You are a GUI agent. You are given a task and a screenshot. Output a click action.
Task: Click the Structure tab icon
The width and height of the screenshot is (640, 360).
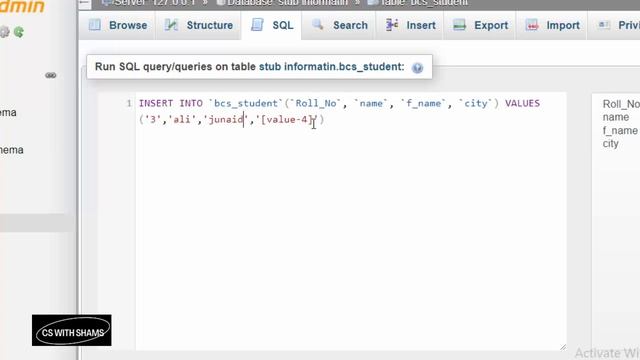pyautogui.click(x=171, y=25)
